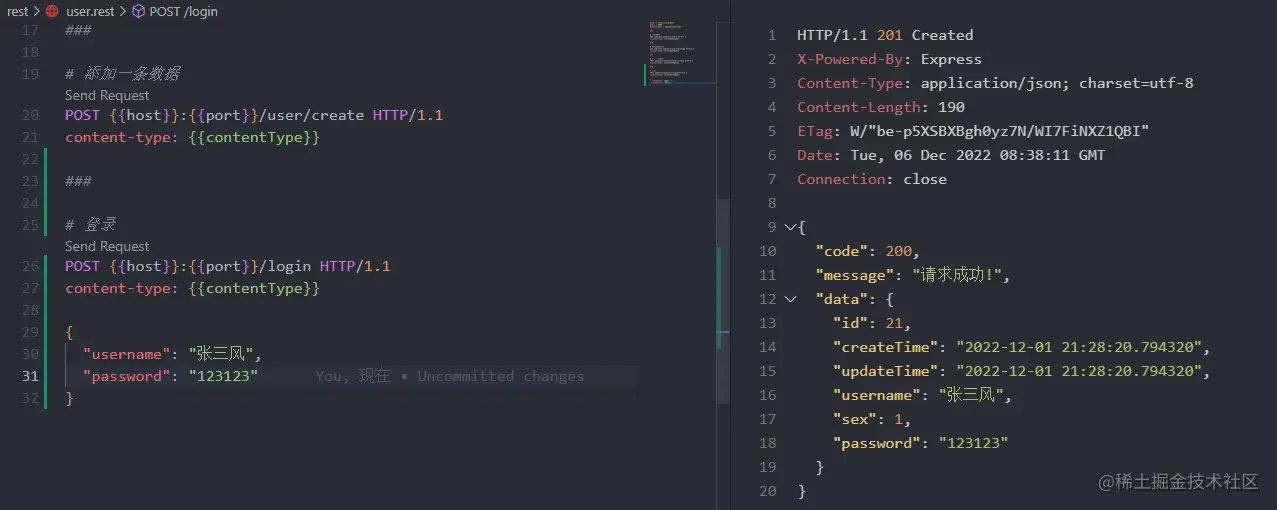This screenshot has width=1277, height=510.
Task: Click the "sex": 1 response line
Action: [x=872, y=419]
